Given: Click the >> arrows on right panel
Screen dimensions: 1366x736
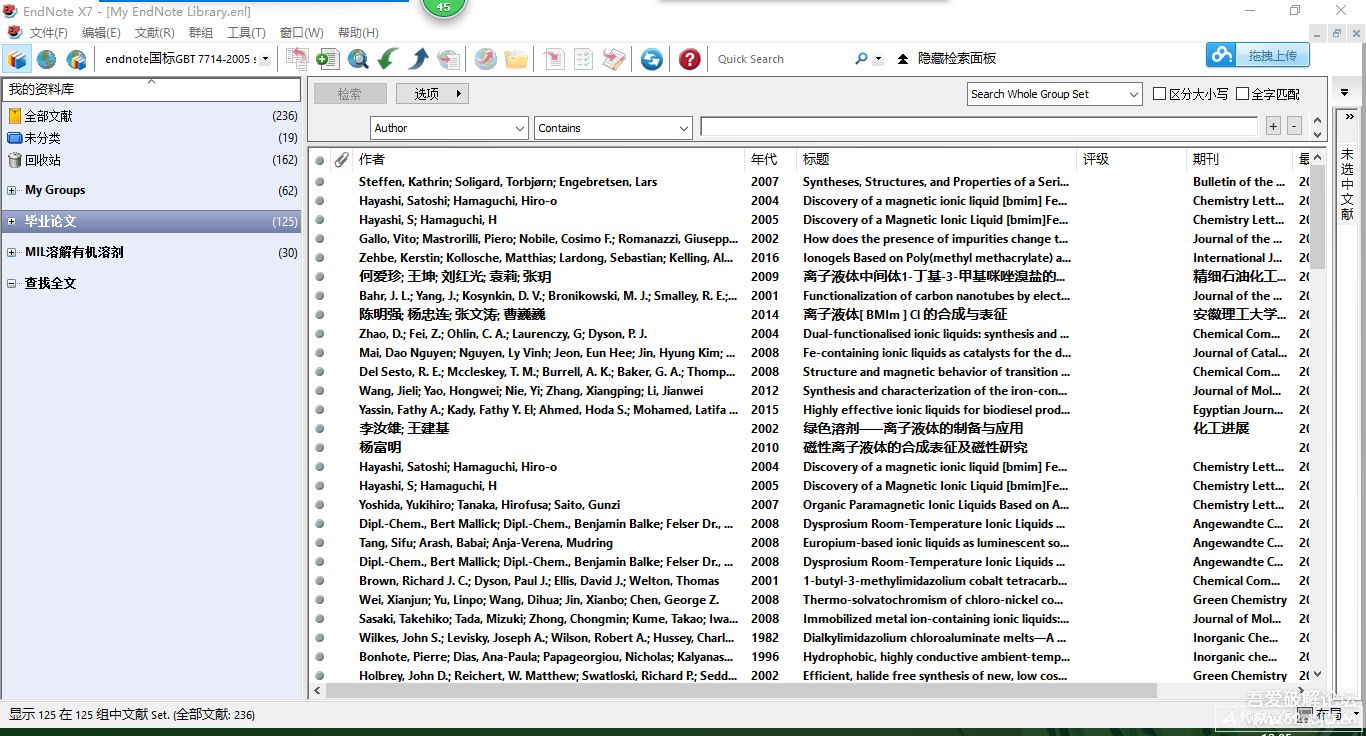Looking at the screenshot, I should [1349, 118].
